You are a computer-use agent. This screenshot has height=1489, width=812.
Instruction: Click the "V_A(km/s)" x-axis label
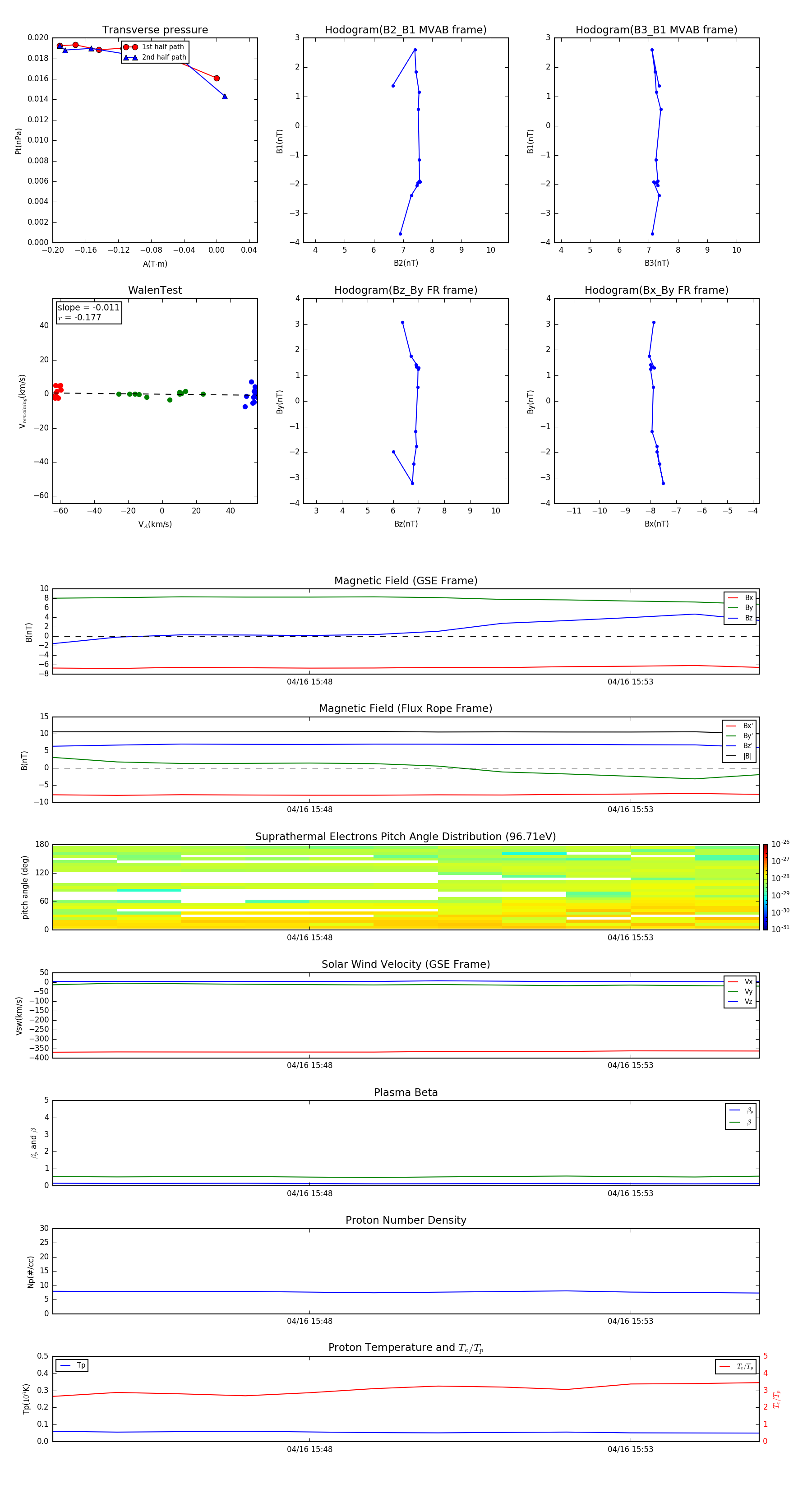click(155, 524)
